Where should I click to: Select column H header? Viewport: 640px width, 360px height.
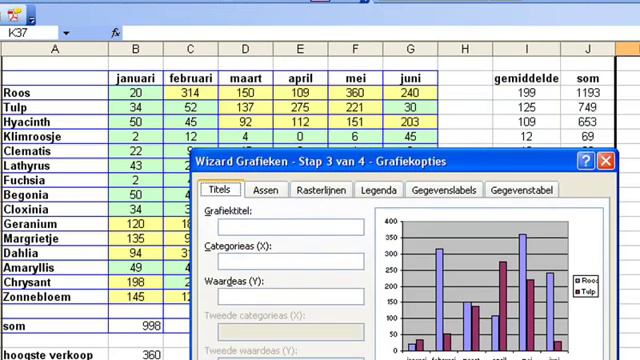tap(465, 49)
